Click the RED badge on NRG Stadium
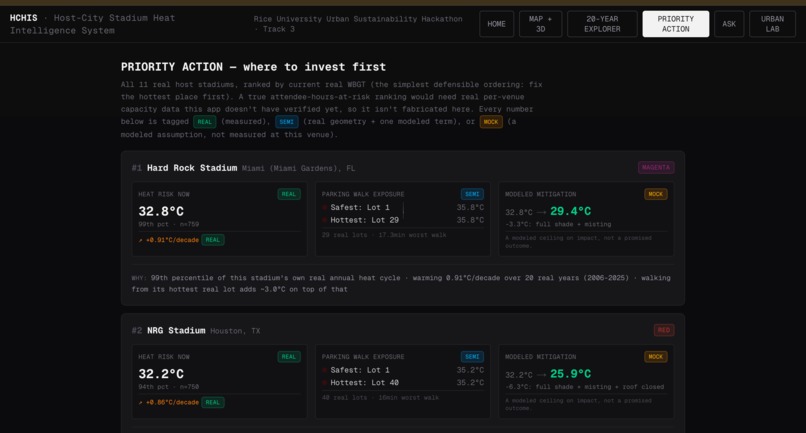This screenshot has width=806, height=433. click(664, 330)
